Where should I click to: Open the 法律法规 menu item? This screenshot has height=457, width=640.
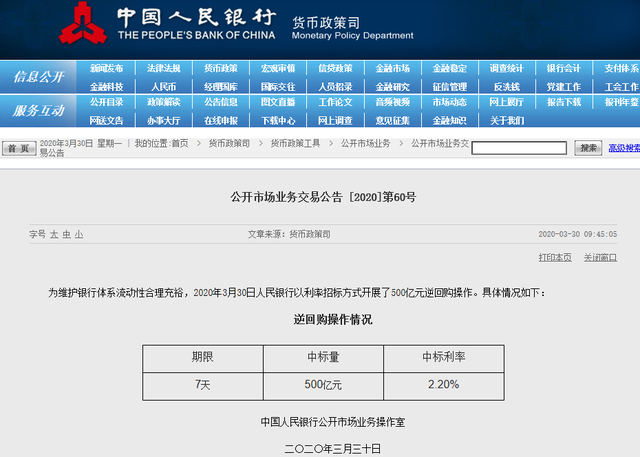[164, 68]
